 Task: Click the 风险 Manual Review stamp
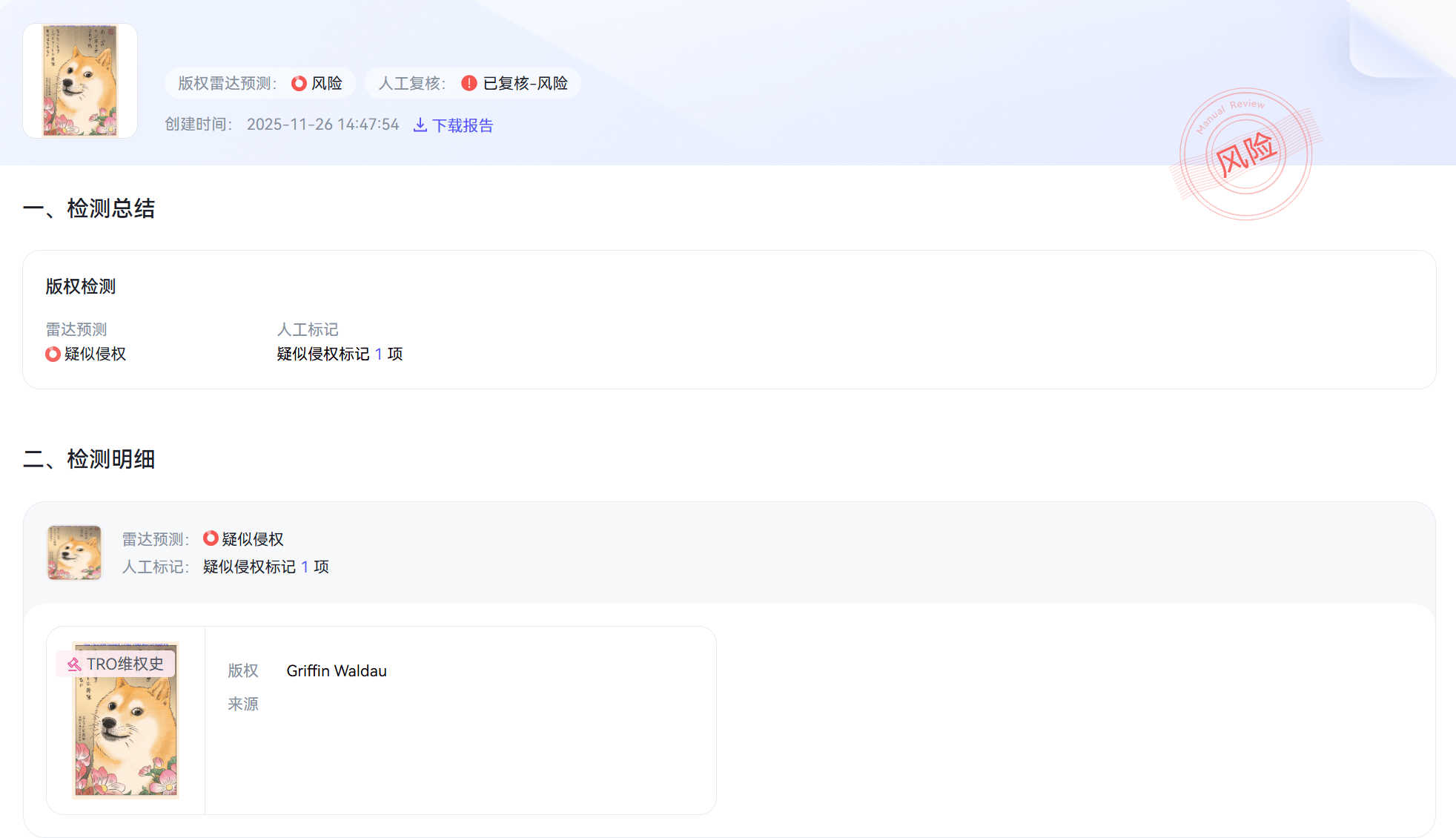tap(1246, 154)
